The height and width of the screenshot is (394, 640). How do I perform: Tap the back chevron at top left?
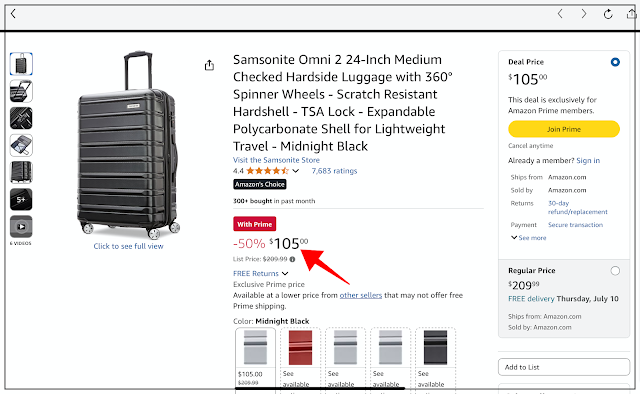[x=13, y=14]
